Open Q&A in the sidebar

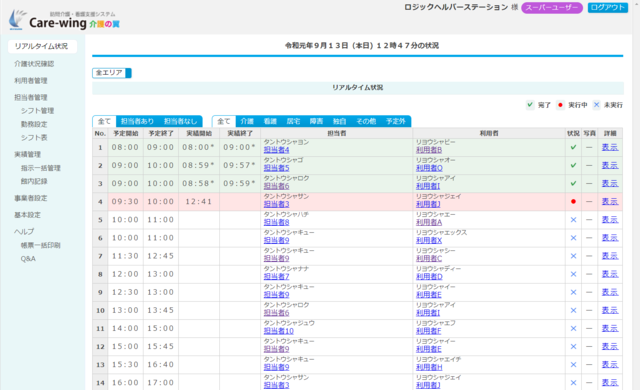click(x=28, y=259)
